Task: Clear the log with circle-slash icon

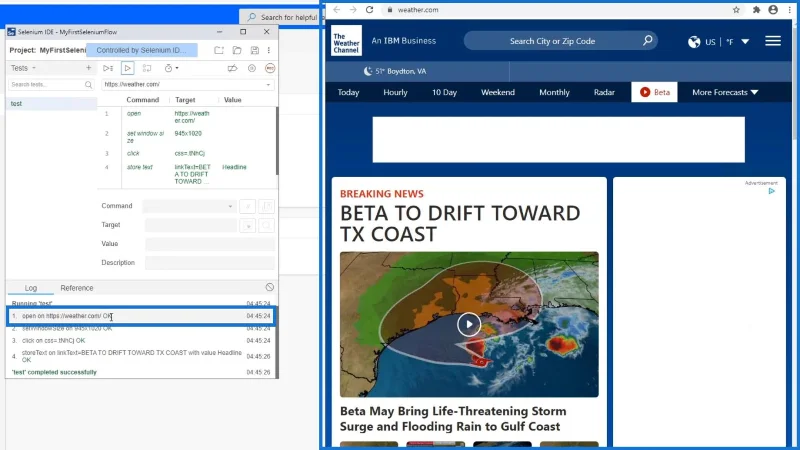Action: [269, 287]
